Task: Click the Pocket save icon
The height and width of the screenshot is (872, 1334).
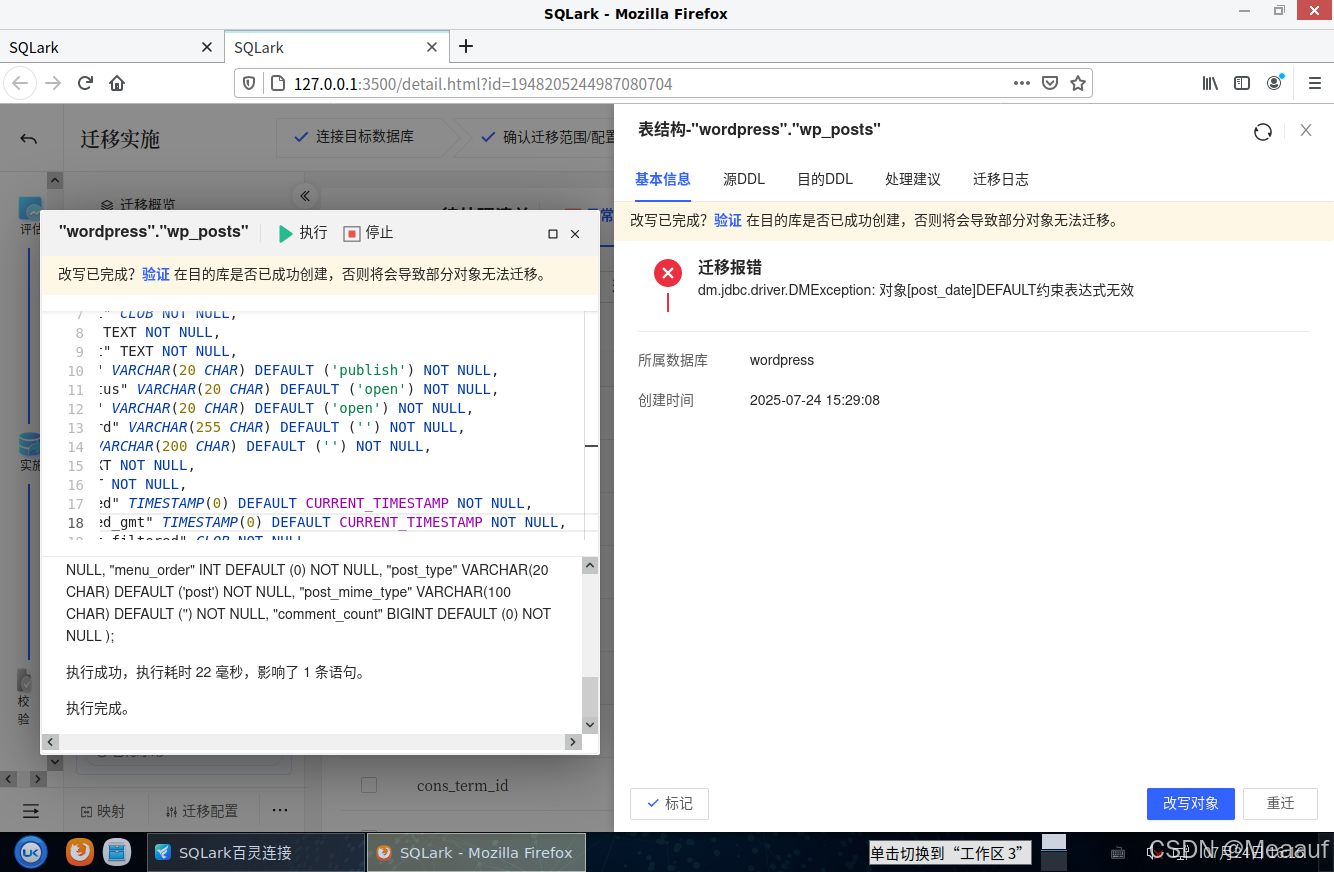Action: [x=1050, y=83]
